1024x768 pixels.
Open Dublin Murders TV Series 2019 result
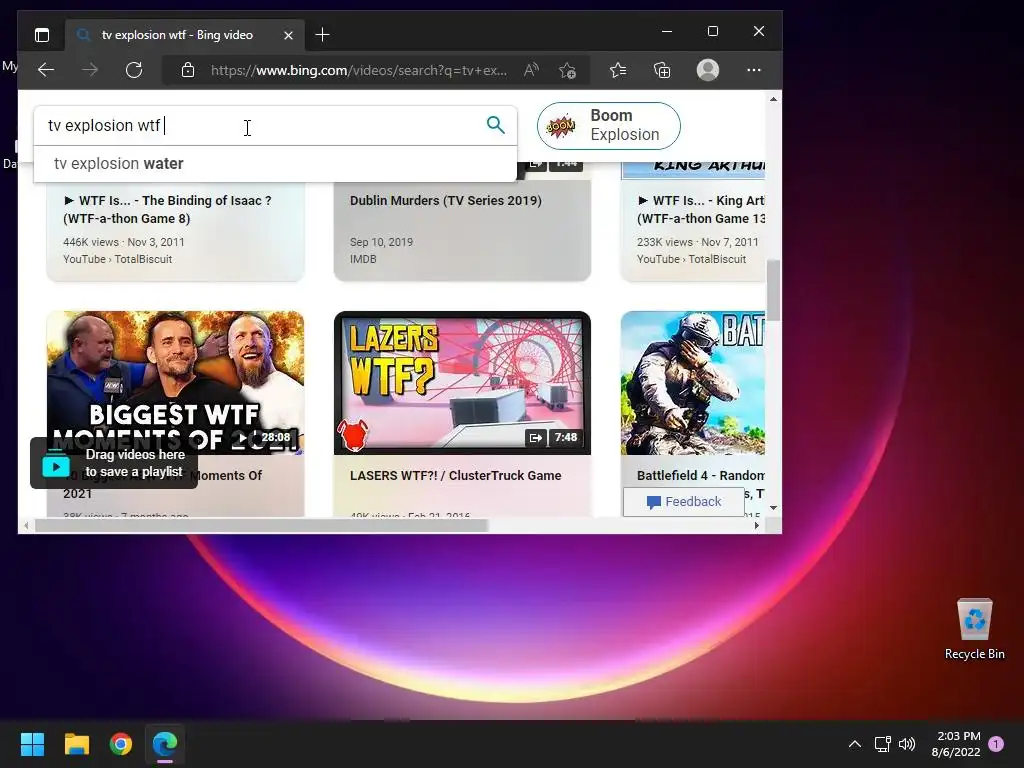pos(445,200)
